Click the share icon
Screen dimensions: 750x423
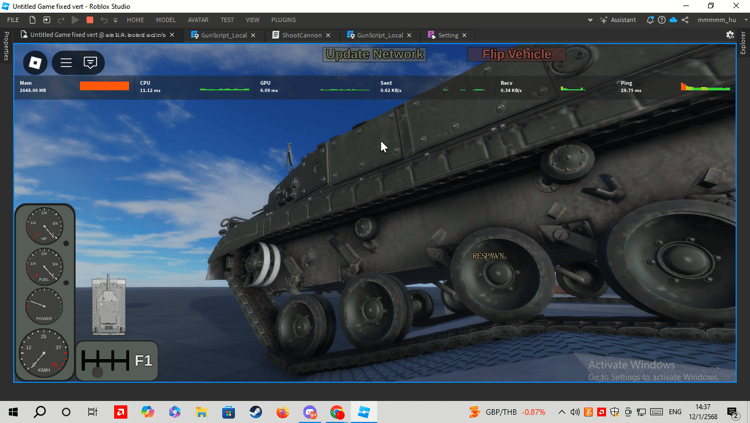(685, 20)
